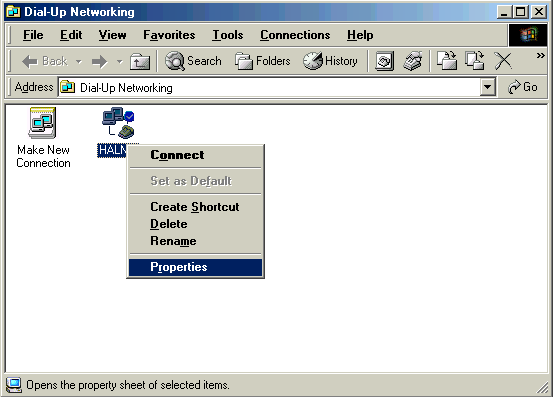Screen dimensions: 553x397
Task: Open the Help menu
Action: 360,35
